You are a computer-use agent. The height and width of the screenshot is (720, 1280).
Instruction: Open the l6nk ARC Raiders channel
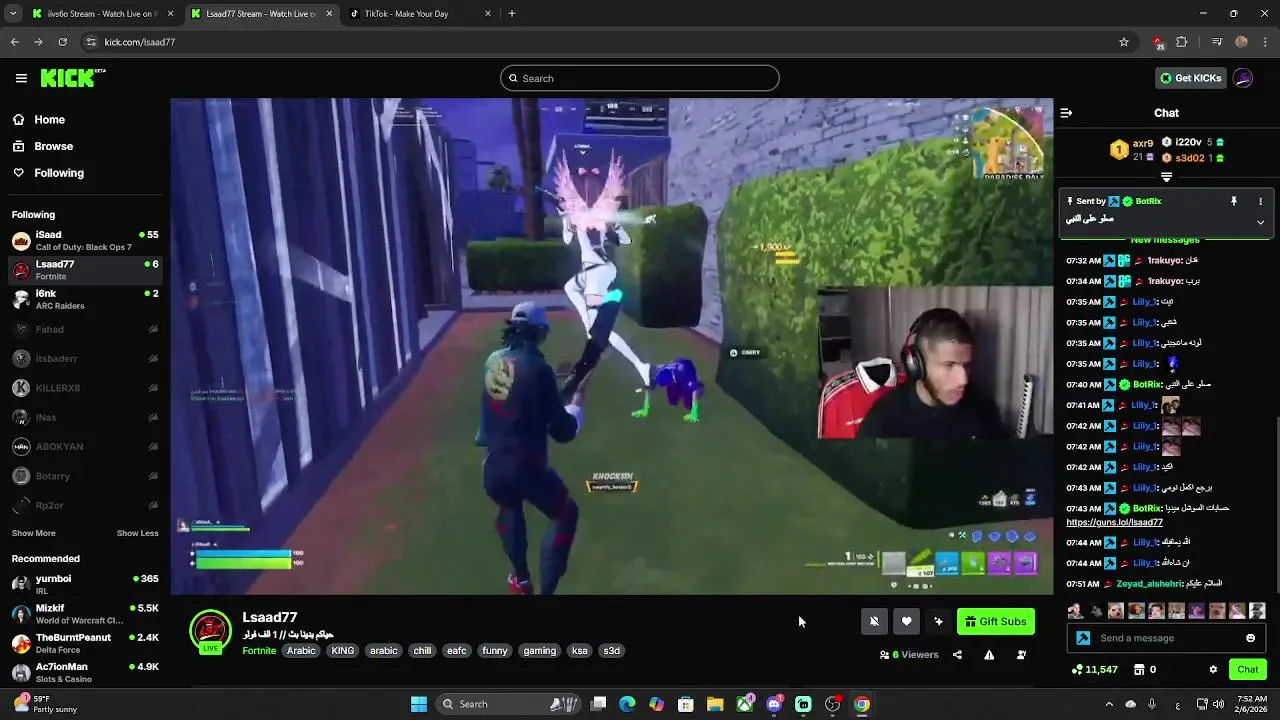85,299
